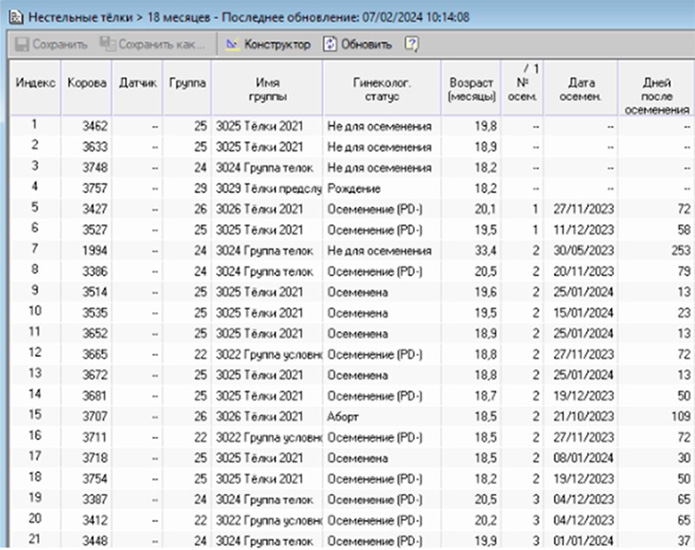
Task: Open the help question mark icon
Action: coord(411,44)
